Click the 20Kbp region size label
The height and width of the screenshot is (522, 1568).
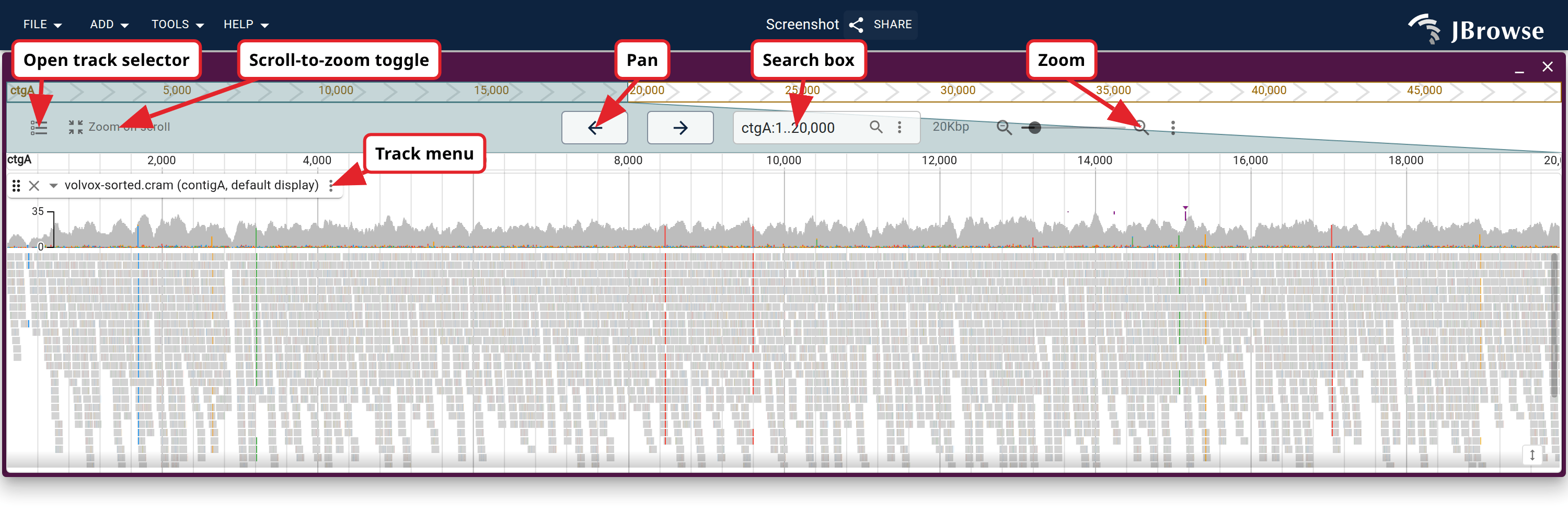[950, 126]
